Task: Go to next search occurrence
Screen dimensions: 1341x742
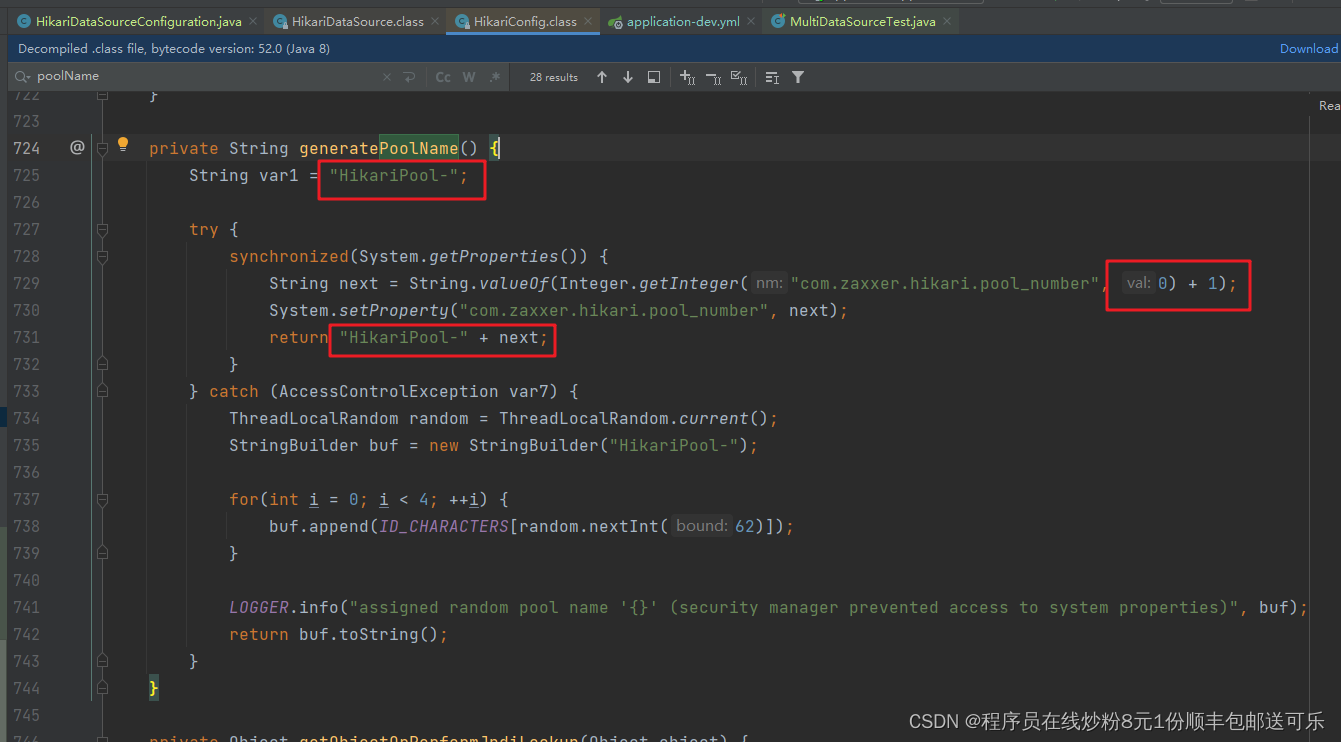Action: (x=628, y=77)
